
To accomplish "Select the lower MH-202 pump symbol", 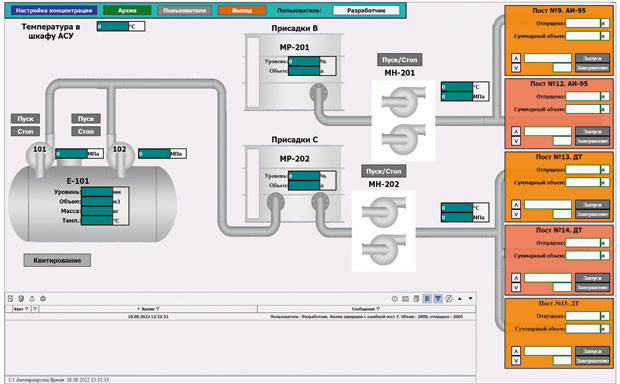I will pos(384,250).
